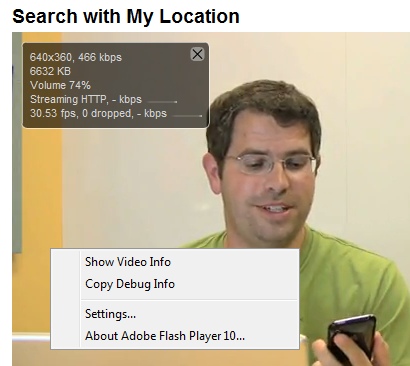Viewport: 410px width, 366px height.
Task: Click the Streaming HTTP, - kbps line
Action: 86,99
